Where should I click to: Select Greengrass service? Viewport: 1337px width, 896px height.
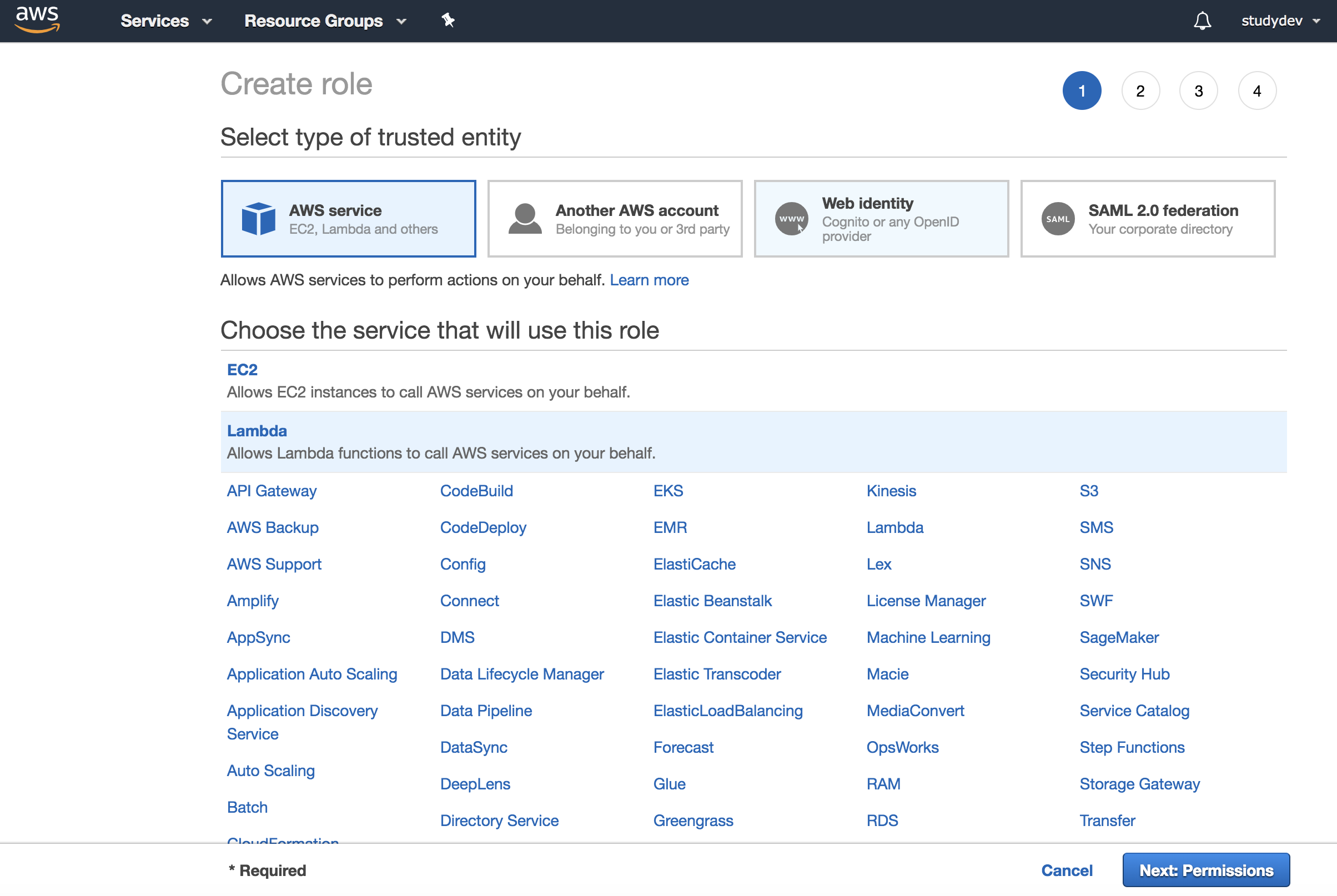693,820
